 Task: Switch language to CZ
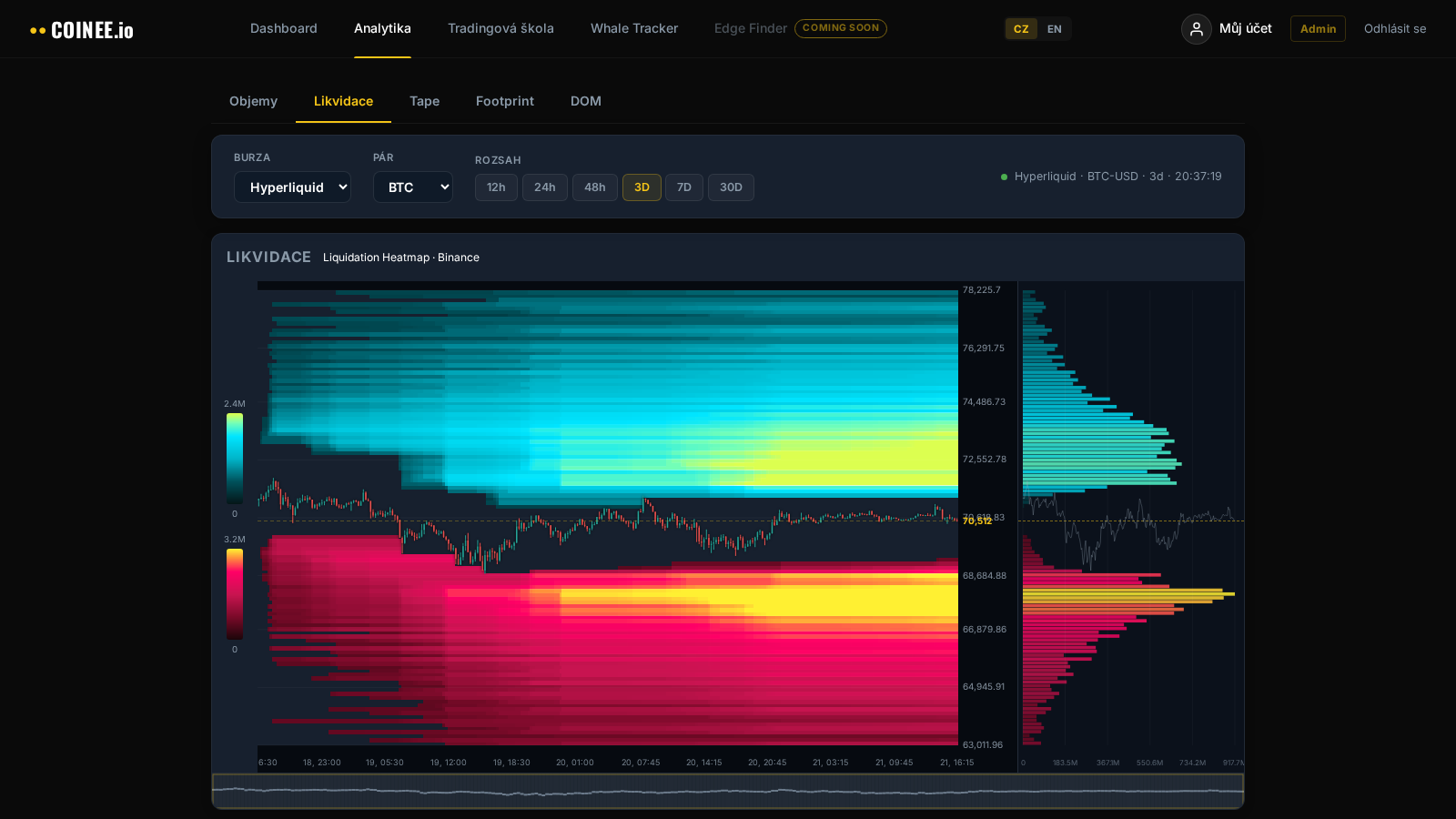click(x=1021, y=29)
